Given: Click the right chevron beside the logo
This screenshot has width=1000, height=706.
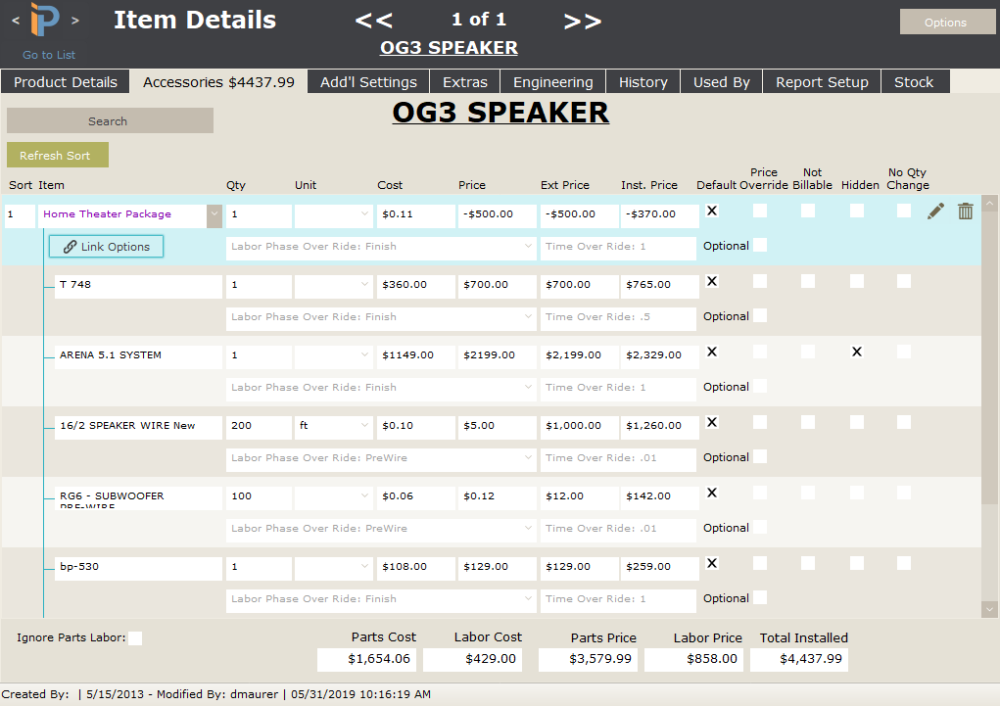Looking at the screenshot, I should pos(76,20).
